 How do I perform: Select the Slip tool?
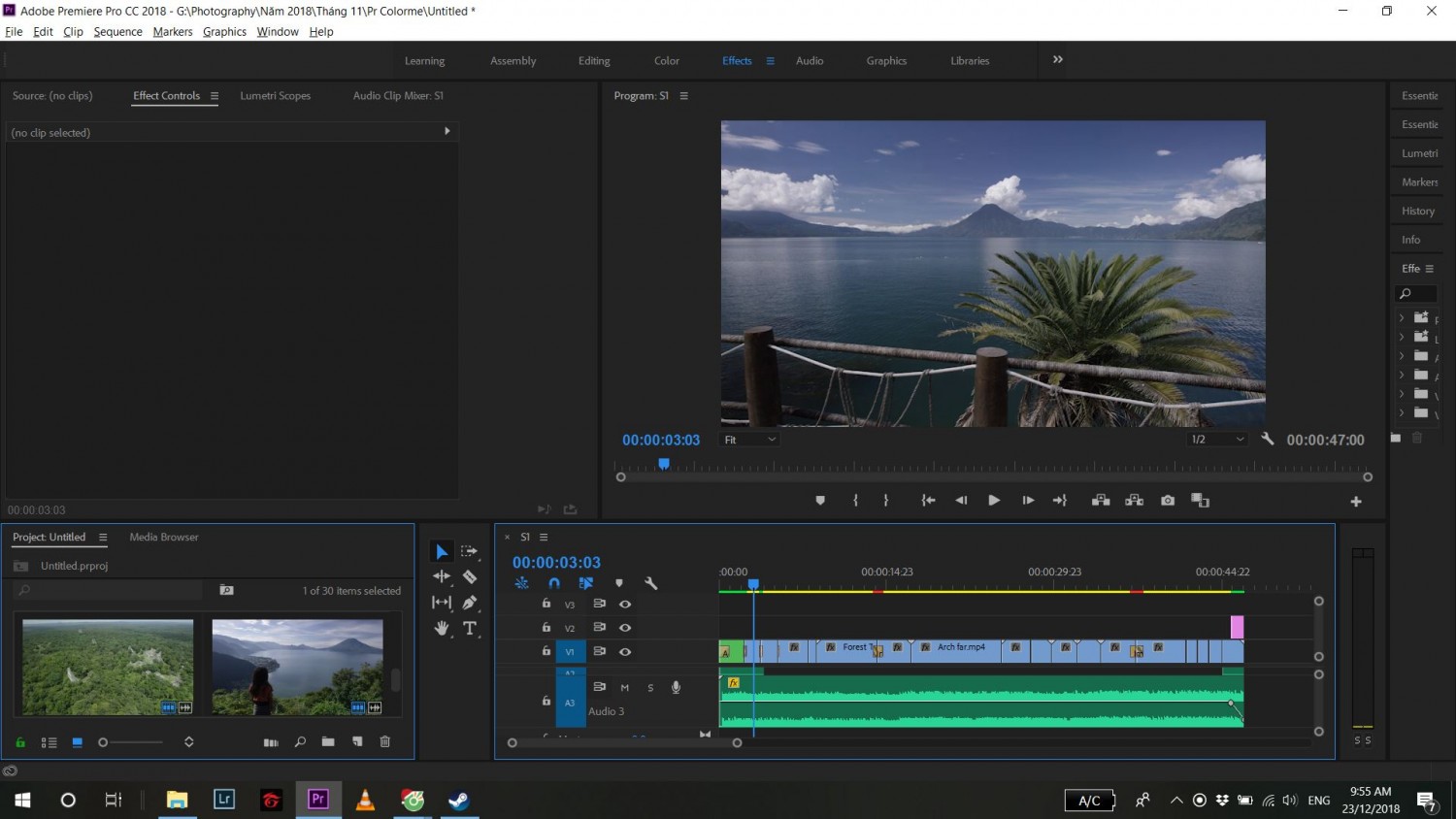click(x=442, y=603)
